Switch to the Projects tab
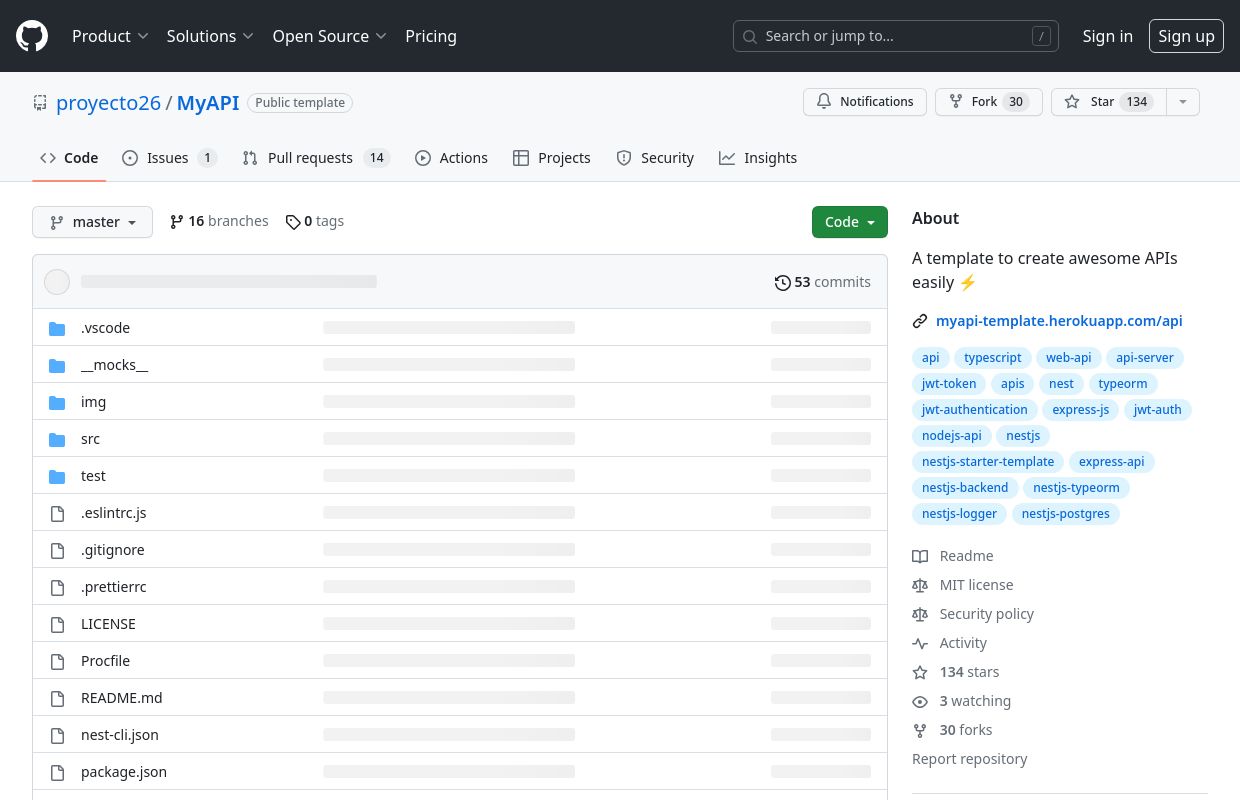Screen dimensions: 1240x800 click(551, 158)
